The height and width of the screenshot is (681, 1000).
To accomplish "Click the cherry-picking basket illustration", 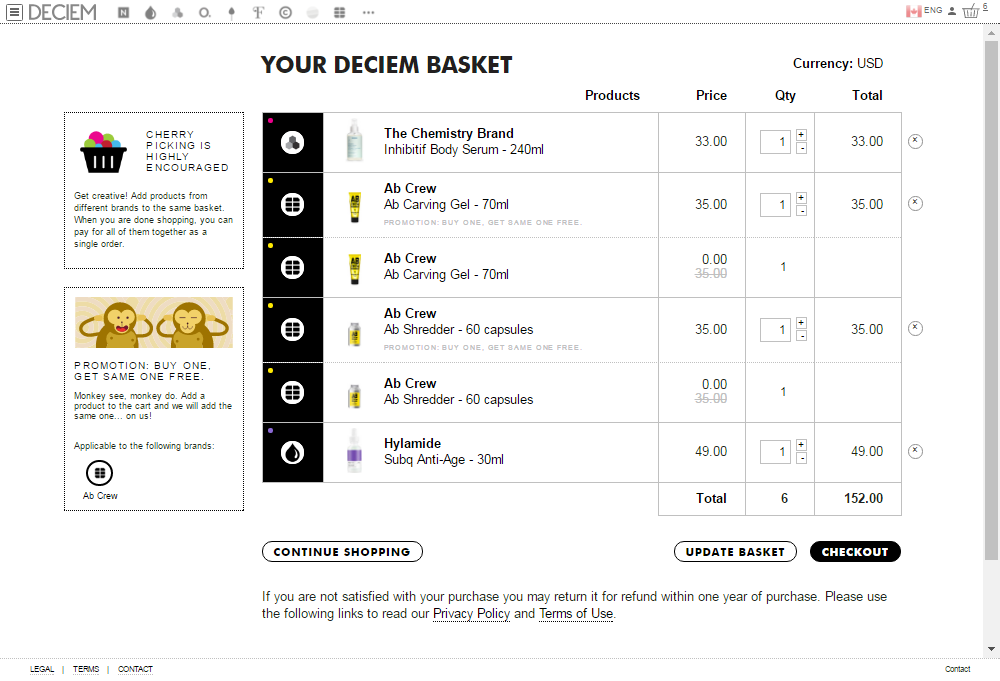I will click(103, 152).
